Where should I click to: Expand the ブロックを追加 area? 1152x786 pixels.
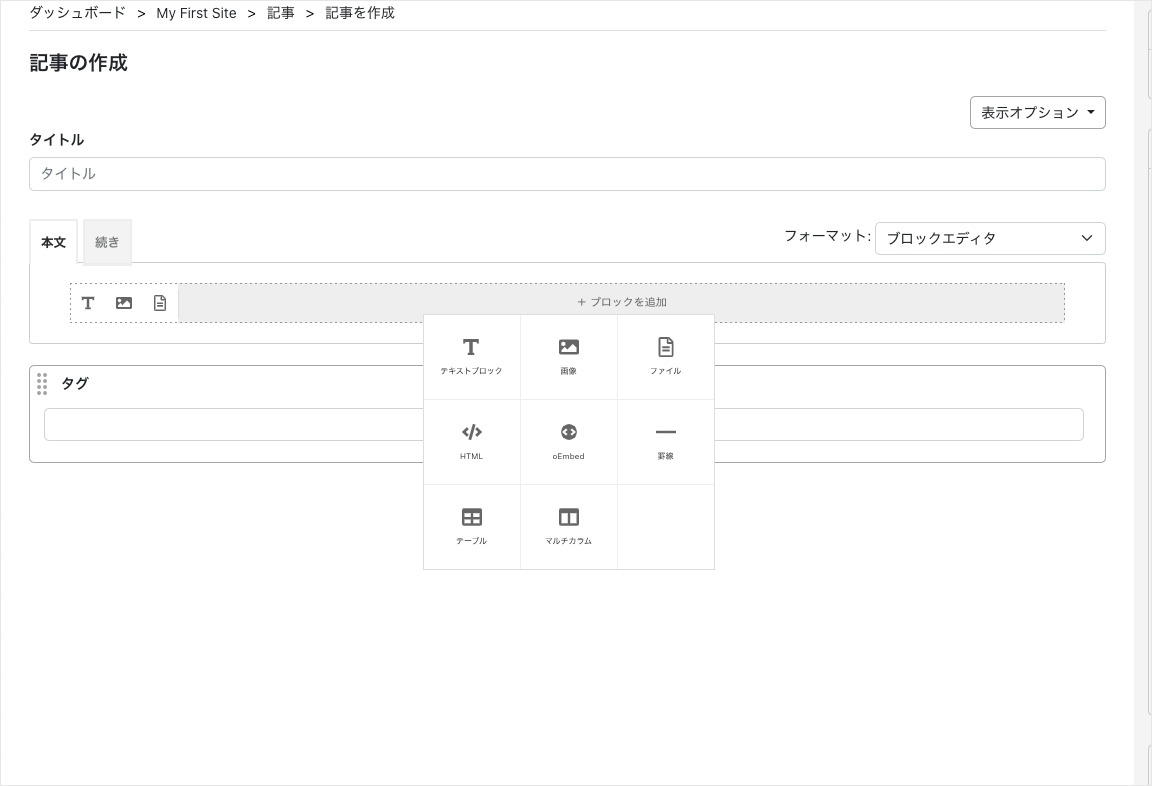pyautogui.click(x=622, y=301)
